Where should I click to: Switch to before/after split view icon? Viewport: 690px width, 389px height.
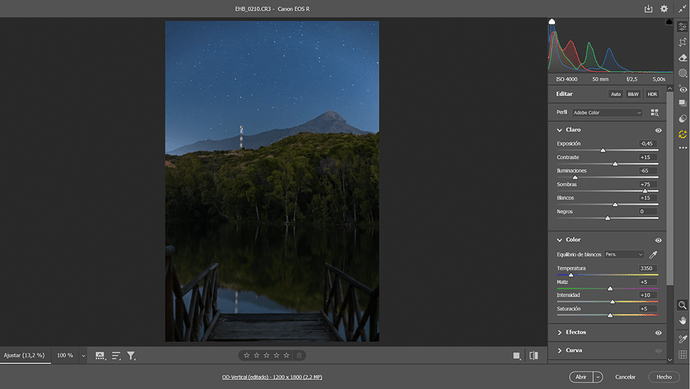click(x=534, y=356)
